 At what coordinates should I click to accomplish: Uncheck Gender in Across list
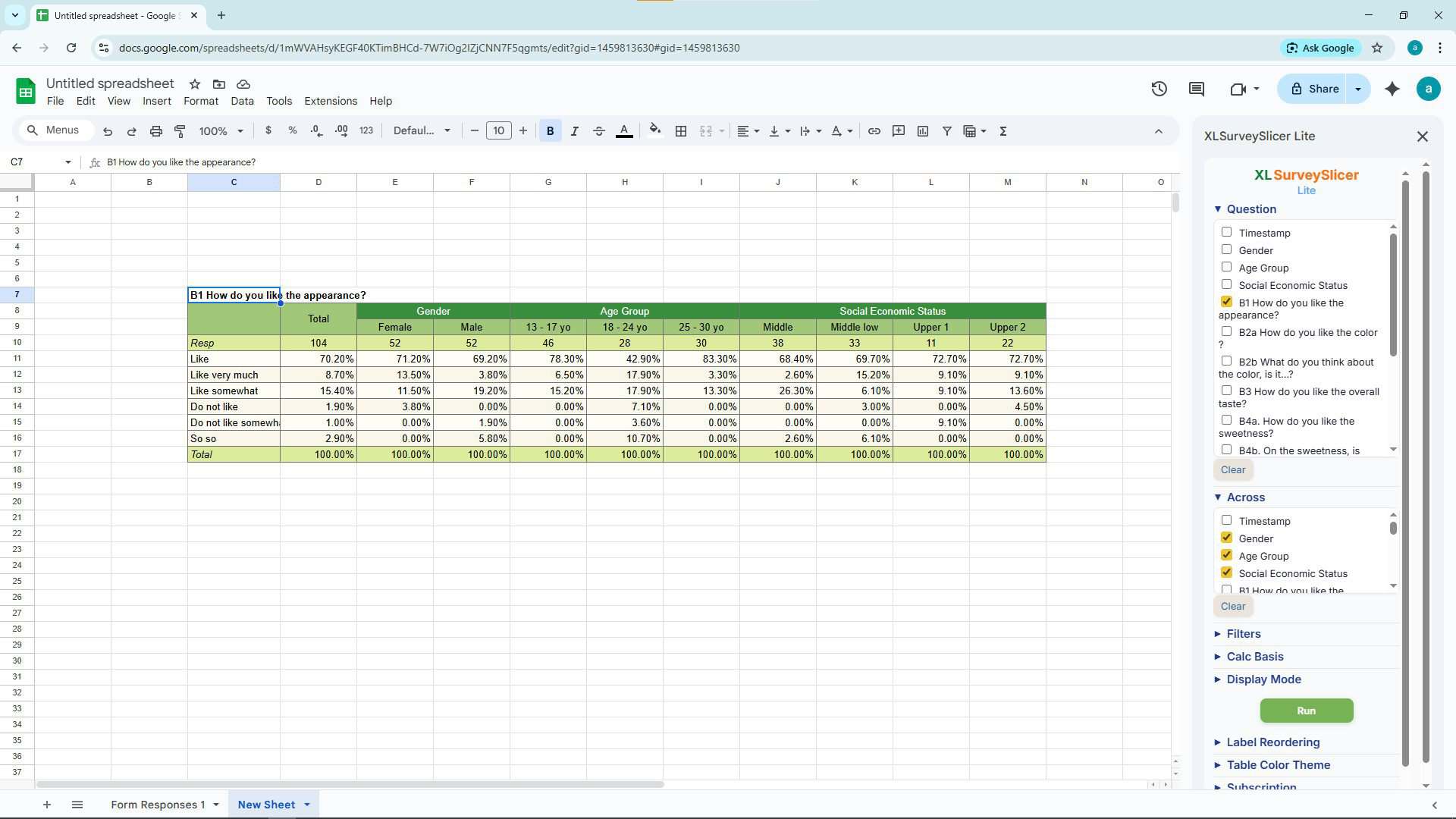click(x=1226, y=538)
